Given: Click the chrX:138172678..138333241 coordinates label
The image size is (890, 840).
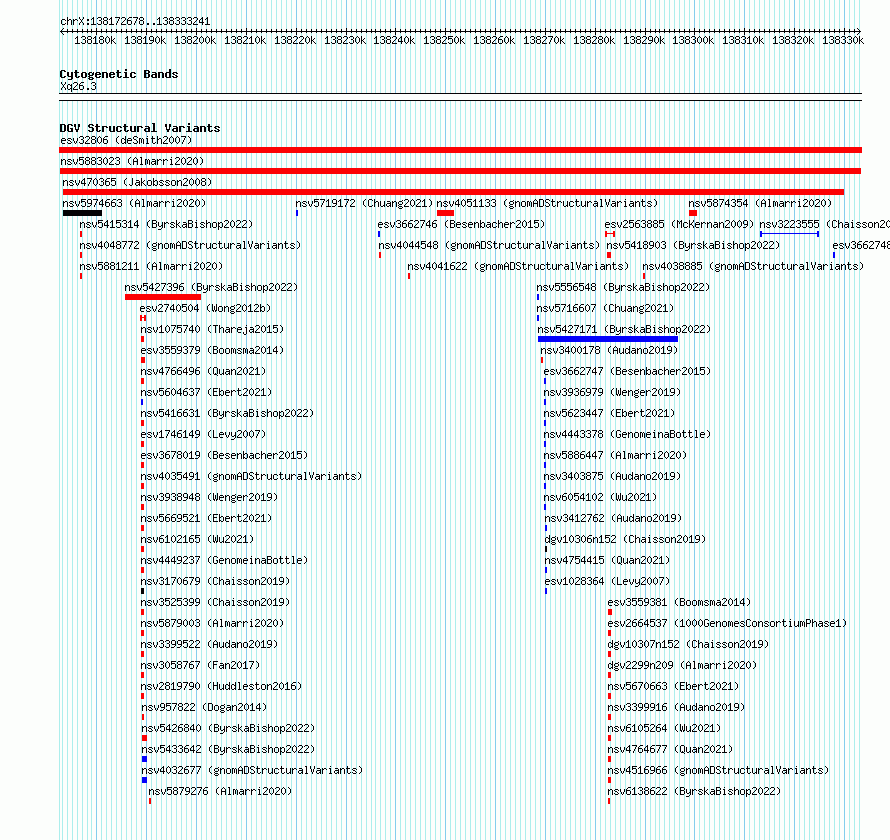Looking at the screenshot, I should tap(135, 22).
